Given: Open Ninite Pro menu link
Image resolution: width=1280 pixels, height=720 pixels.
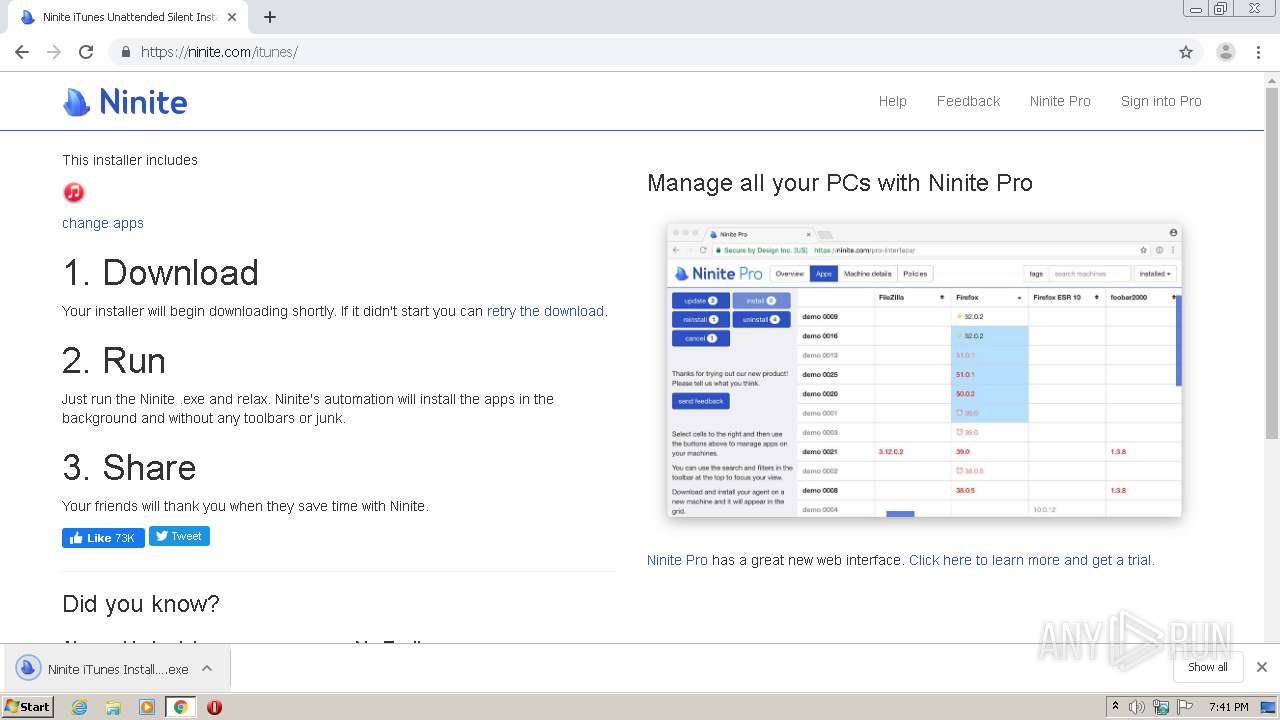Looking at the screenshot, I should point(1060,101).
